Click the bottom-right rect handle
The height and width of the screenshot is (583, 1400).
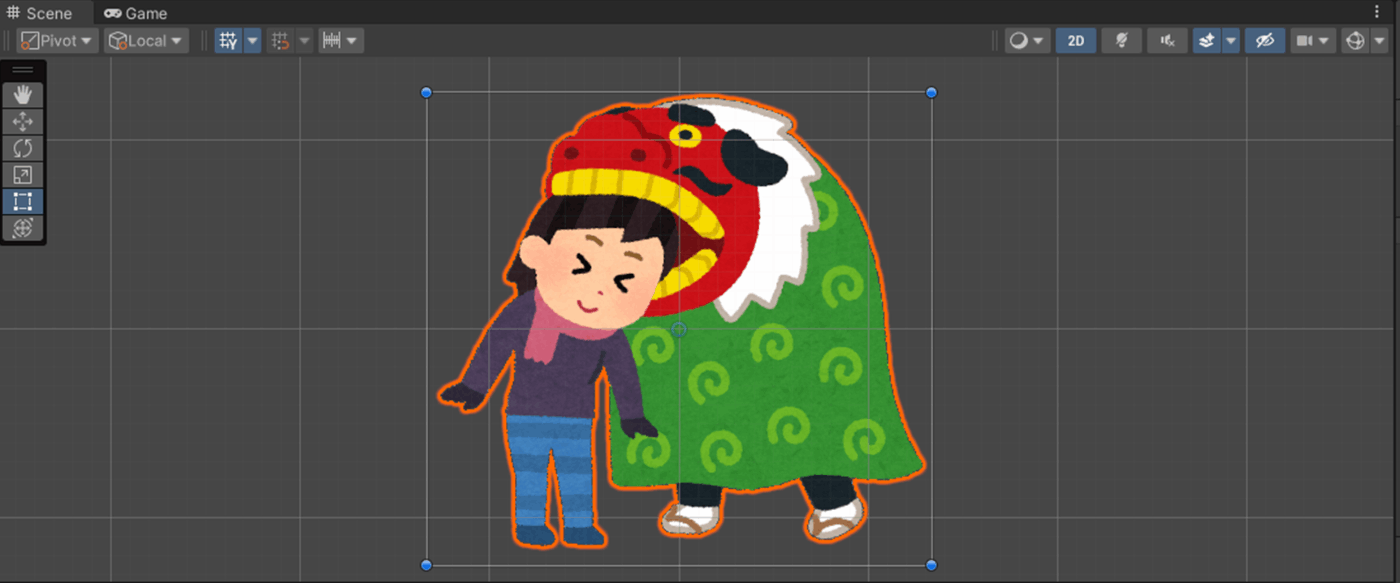point(932,565)
